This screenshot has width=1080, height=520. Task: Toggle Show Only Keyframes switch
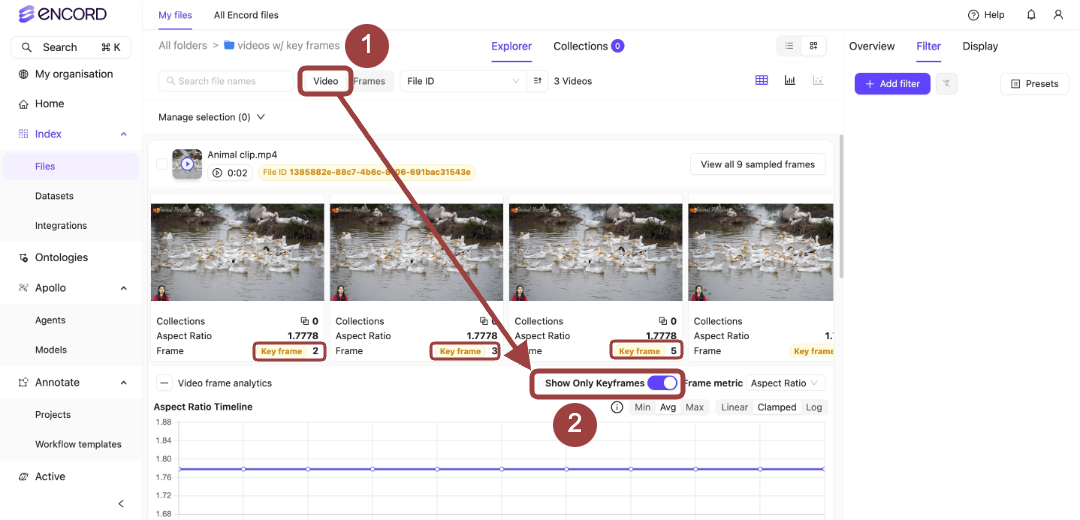coord(662,383)
